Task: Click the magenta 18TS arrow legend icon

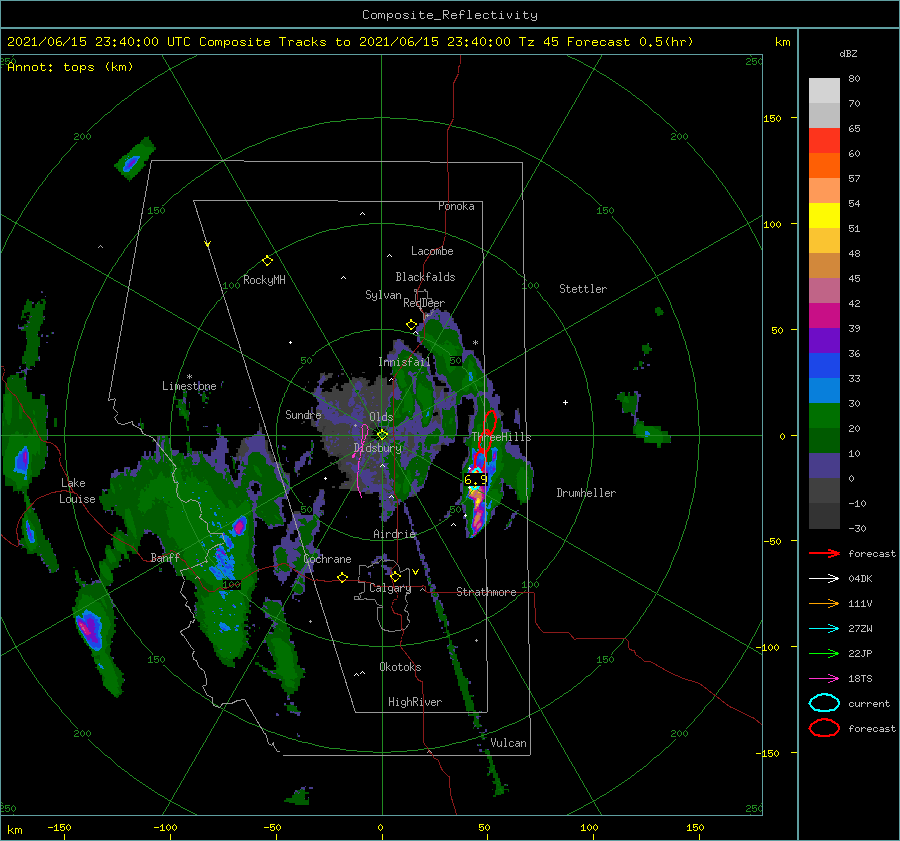Action: (824, 679)
